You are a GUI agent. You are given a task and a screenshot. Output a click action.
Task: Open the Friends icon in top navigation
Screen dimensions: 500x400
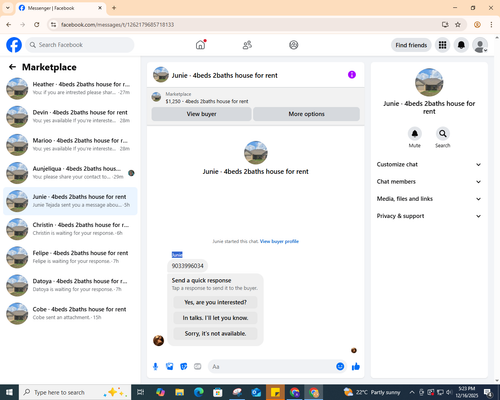[x=247, y=45]
